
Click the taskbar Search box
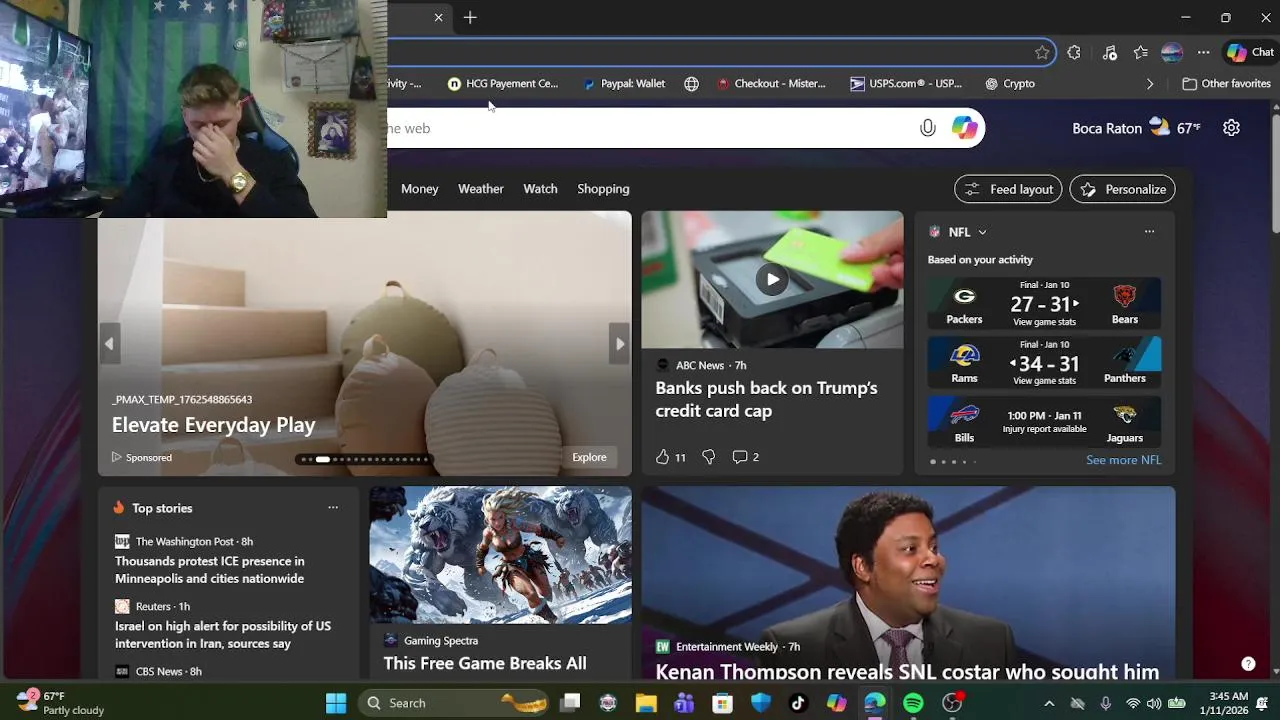pyautogui.click(x=453, y=703)
